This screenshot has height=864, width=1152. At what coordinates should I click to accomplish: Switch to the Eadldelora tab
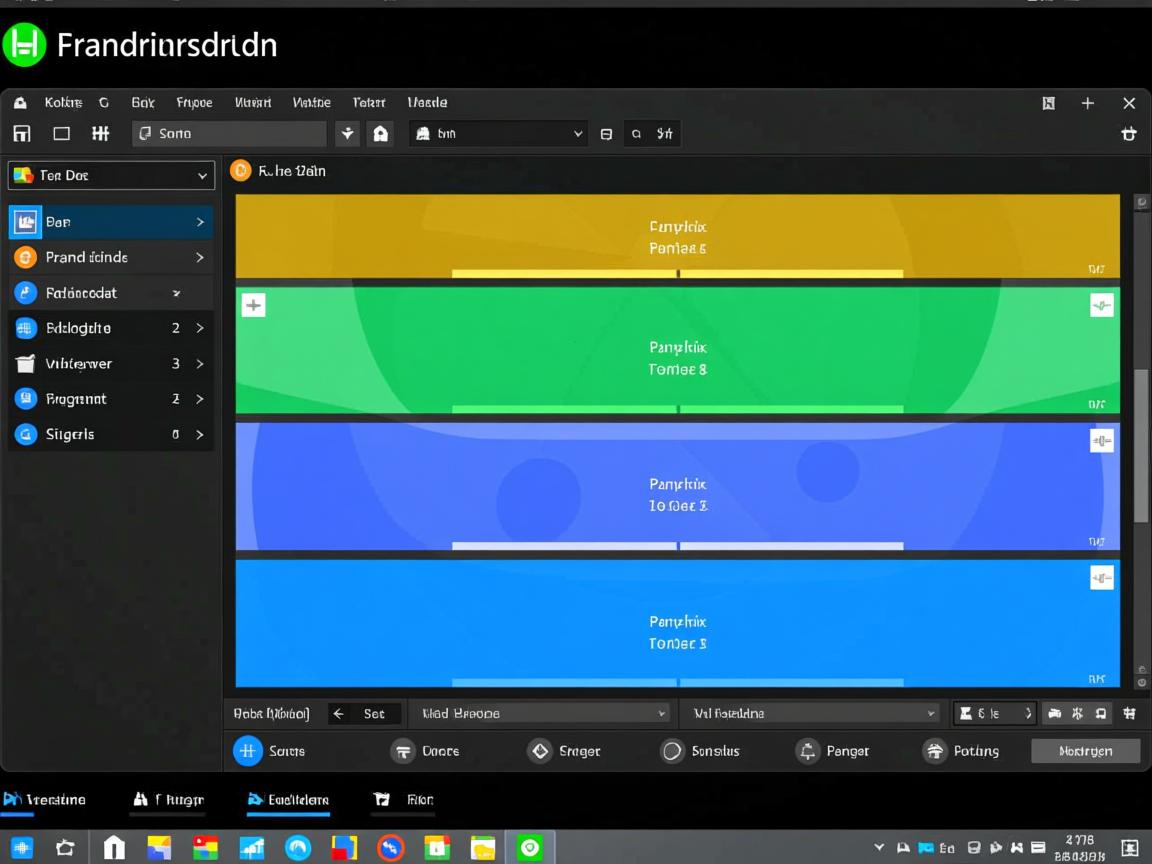(x=288, y=800)
